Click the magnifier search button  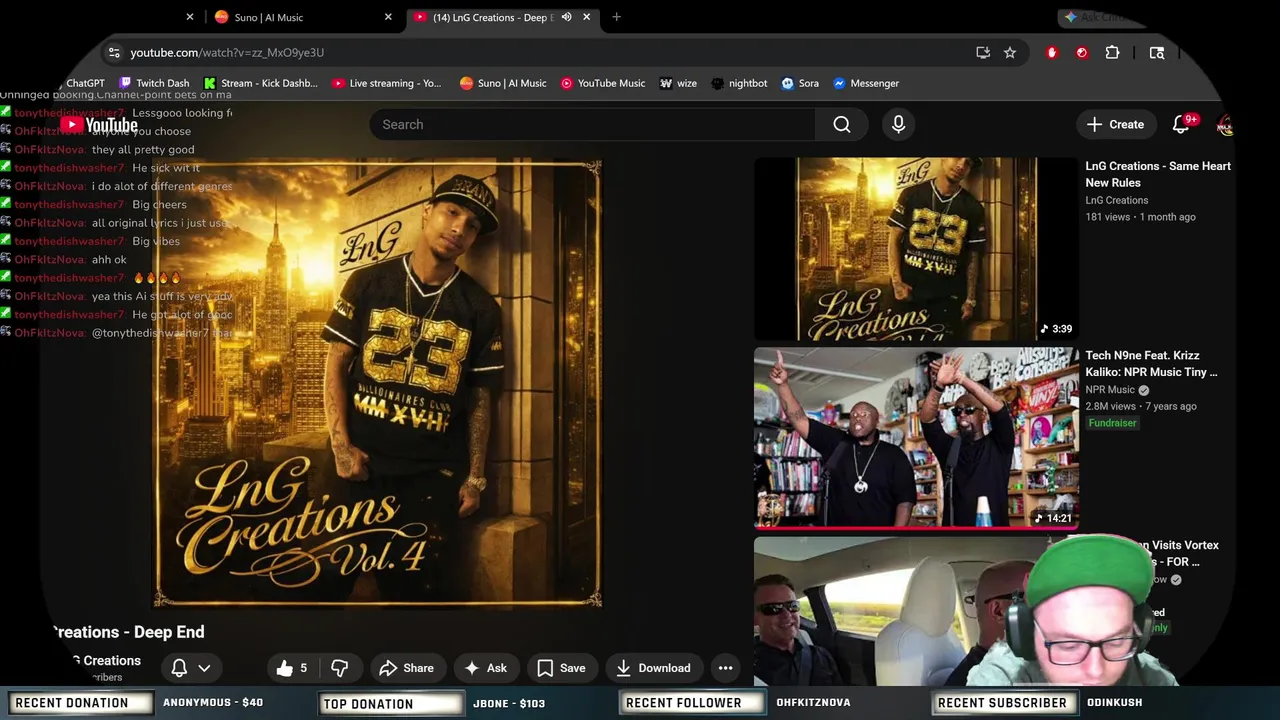pos(842,124)
